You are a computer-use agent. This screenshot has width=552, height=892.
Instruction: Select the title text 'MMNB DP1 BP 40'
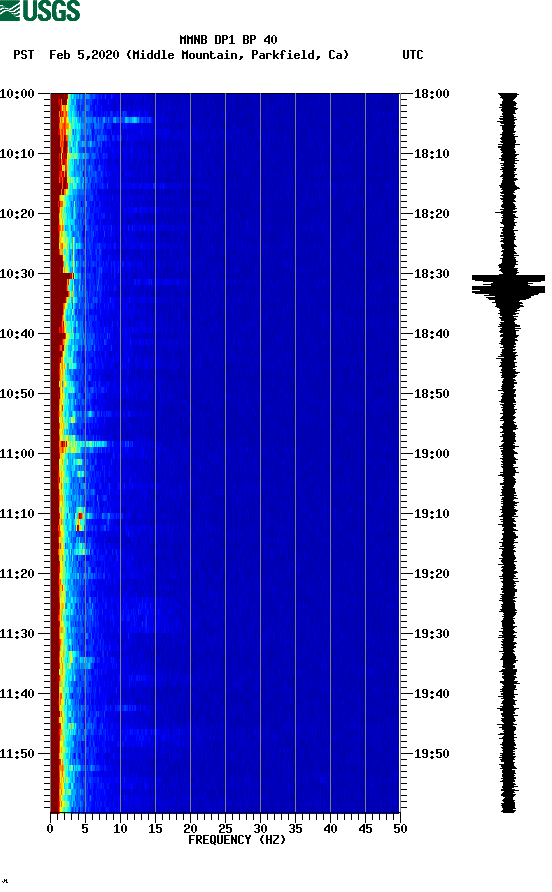pos(228,40)
